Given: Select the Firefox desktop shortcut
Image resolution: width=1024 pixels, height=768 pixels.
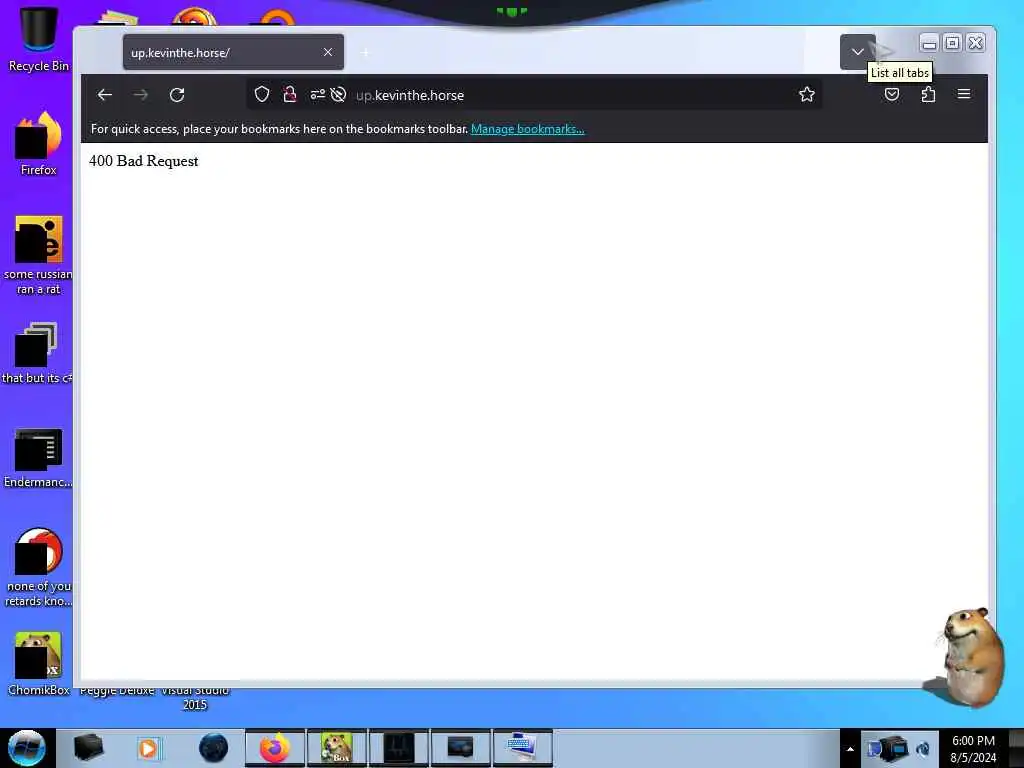Looking at the screenshot, I should pyautogui.click(x=38, y=143).
